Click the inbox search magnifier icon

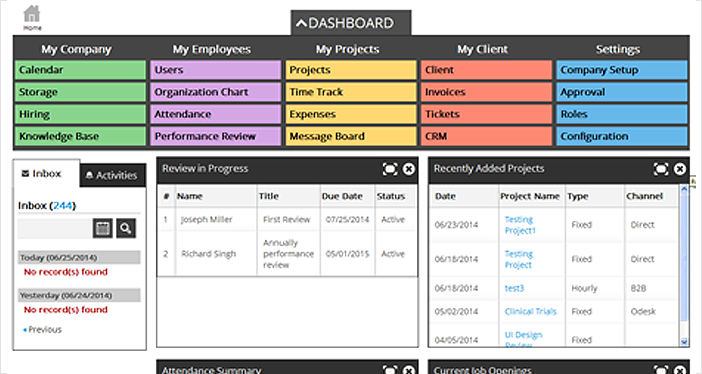[126, 228]
